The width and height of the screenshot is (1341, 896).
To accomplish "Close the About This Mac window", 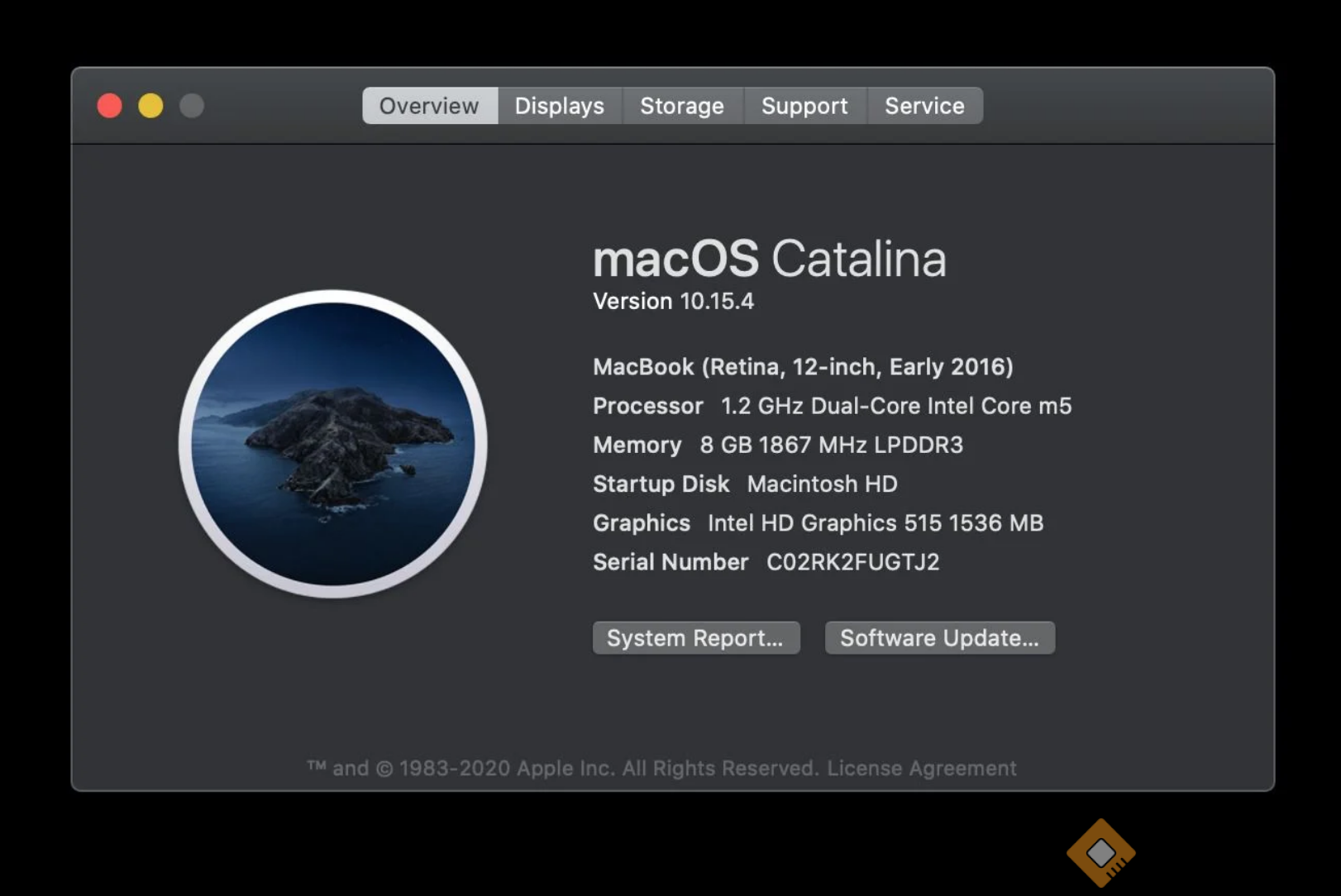I will [x=110, y=106].
